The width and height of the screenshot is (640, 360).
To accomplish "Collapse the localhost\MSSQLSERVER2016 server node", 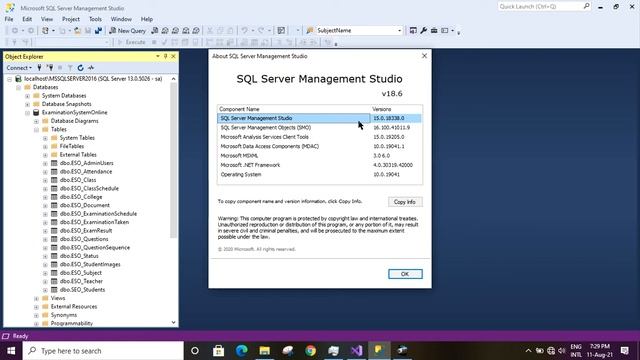I will (9, 79).
